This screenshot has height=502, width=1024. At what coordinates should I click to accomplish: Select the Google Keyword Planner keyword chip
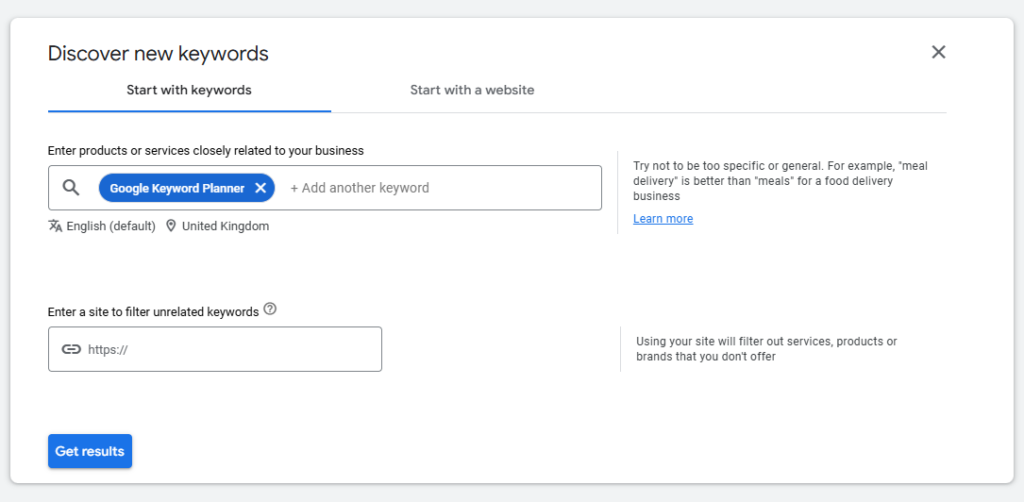177,188
